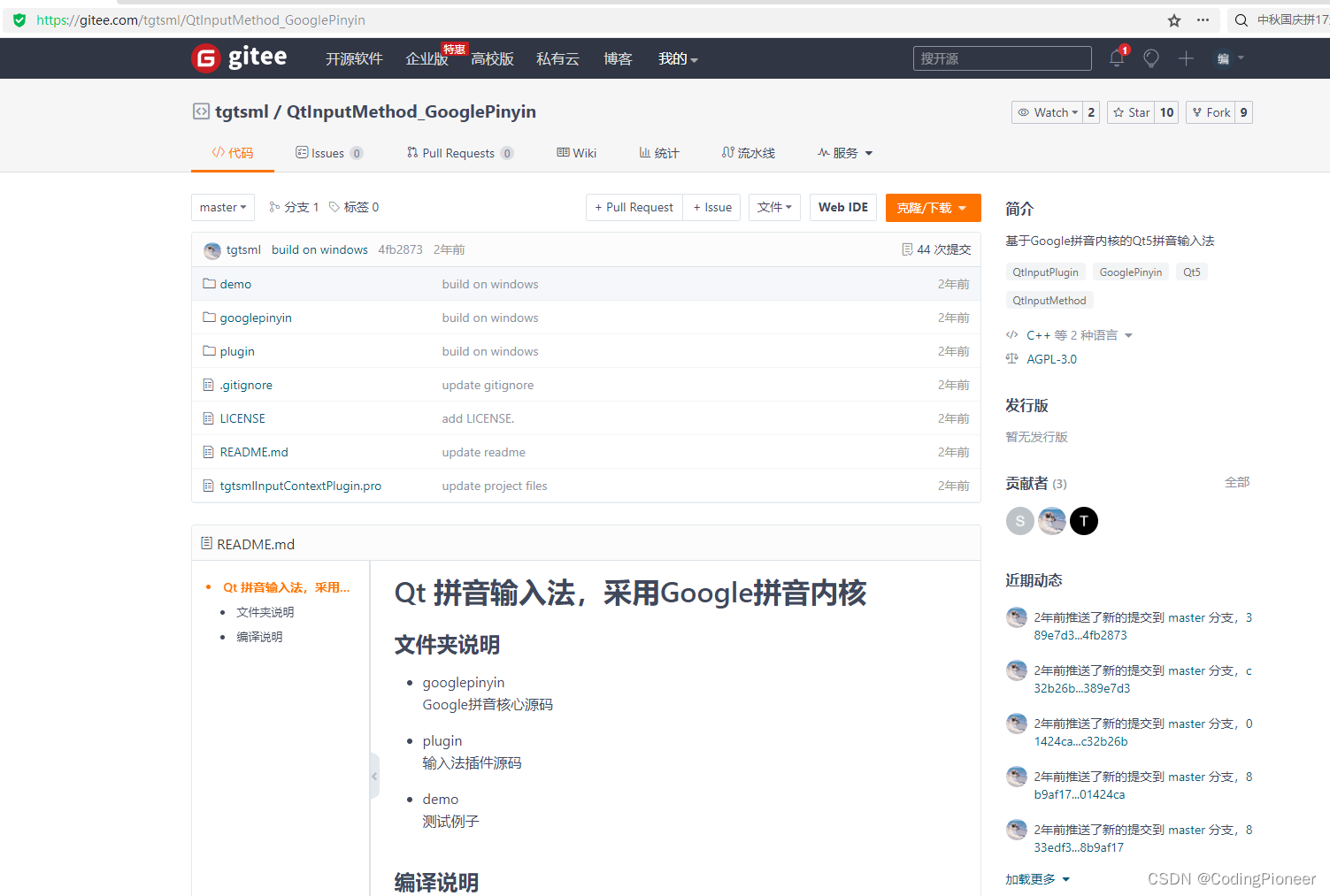This screenshot has height=896, width=1330.
Task: Switch to the Issues tab
Action: click(x=328, y=152)
